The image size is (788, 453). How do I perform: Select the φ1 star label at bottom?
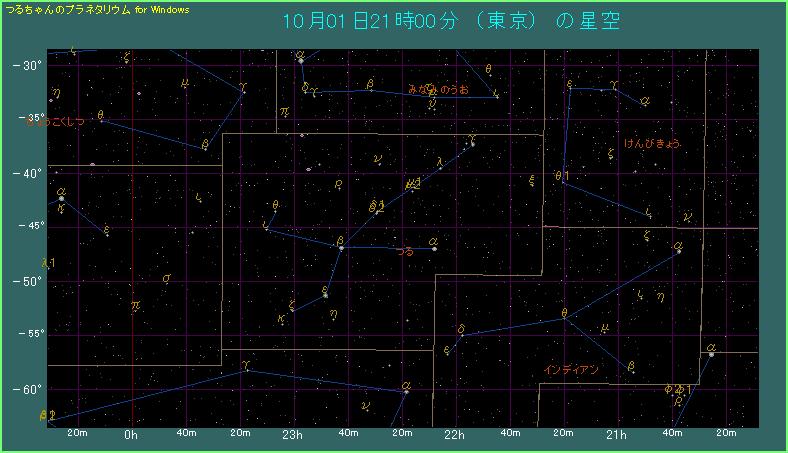coord(678,388)
